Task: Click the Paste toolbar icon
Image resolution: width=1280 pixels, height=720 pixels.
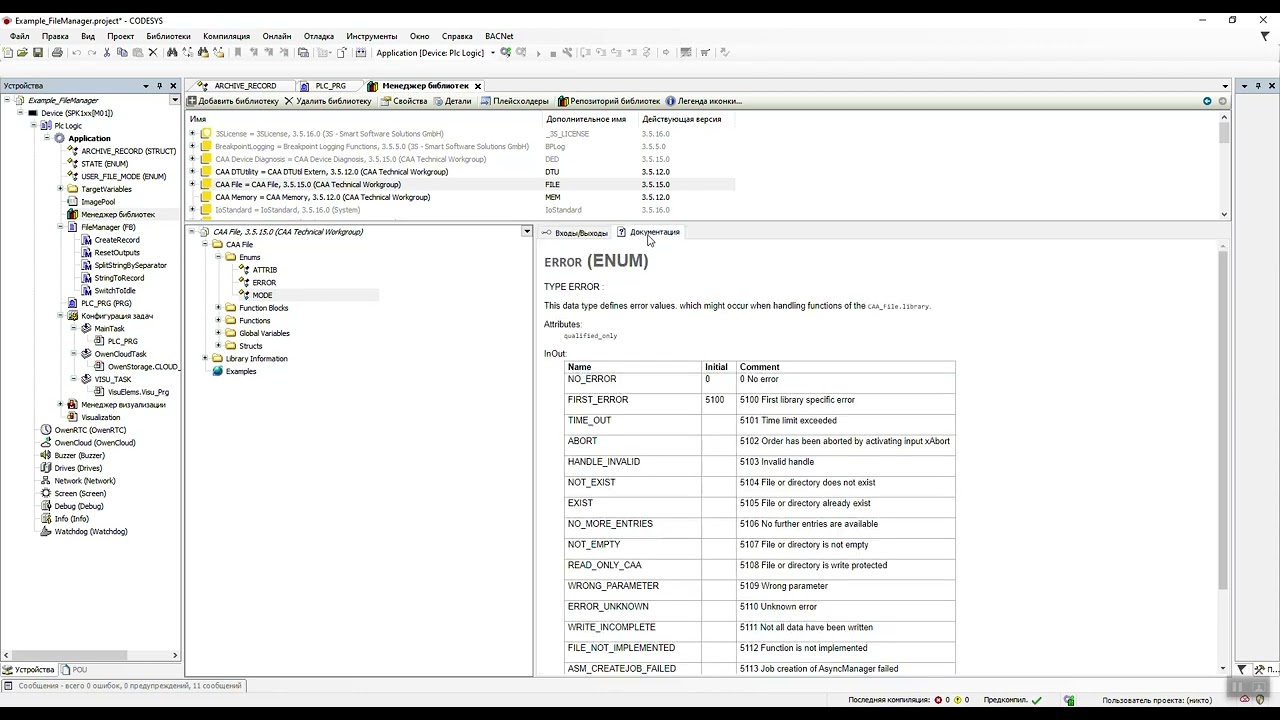Action: pyautogui.click(x=137, y=53)
